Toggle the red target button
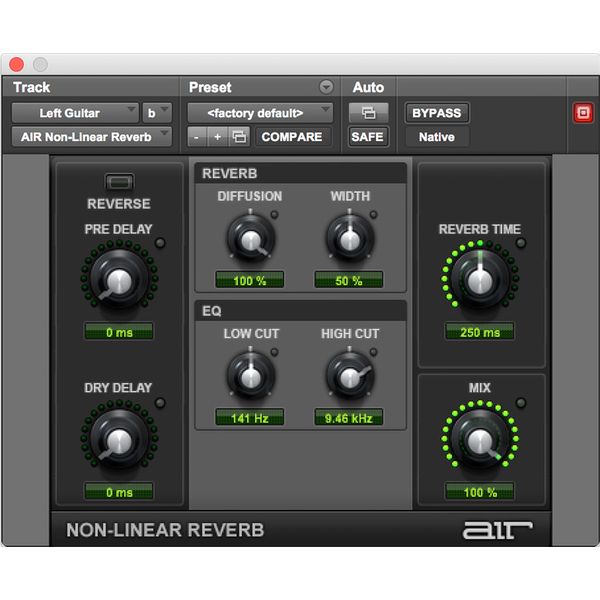The image size is (600, 600). point(583,113)
